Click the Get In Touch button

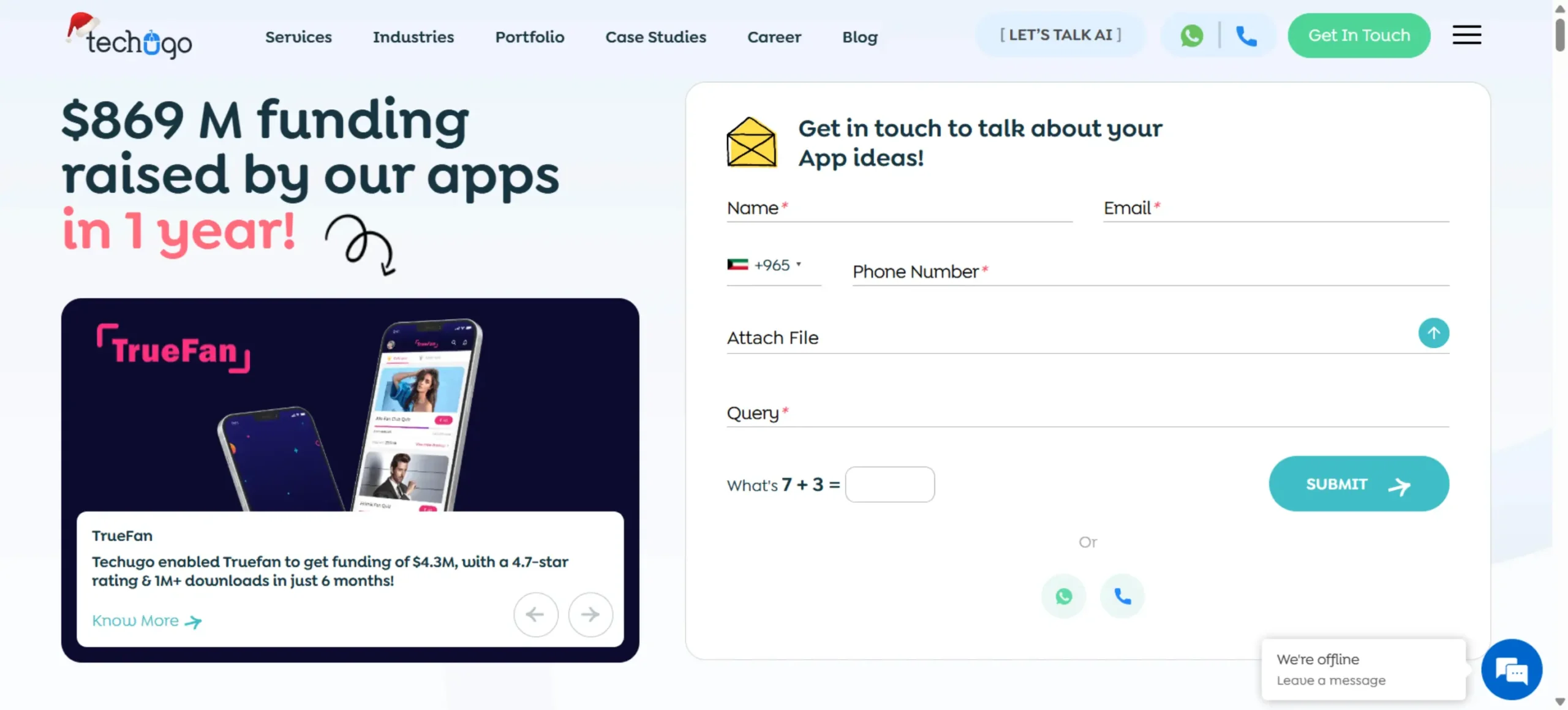click(1359, 35)
